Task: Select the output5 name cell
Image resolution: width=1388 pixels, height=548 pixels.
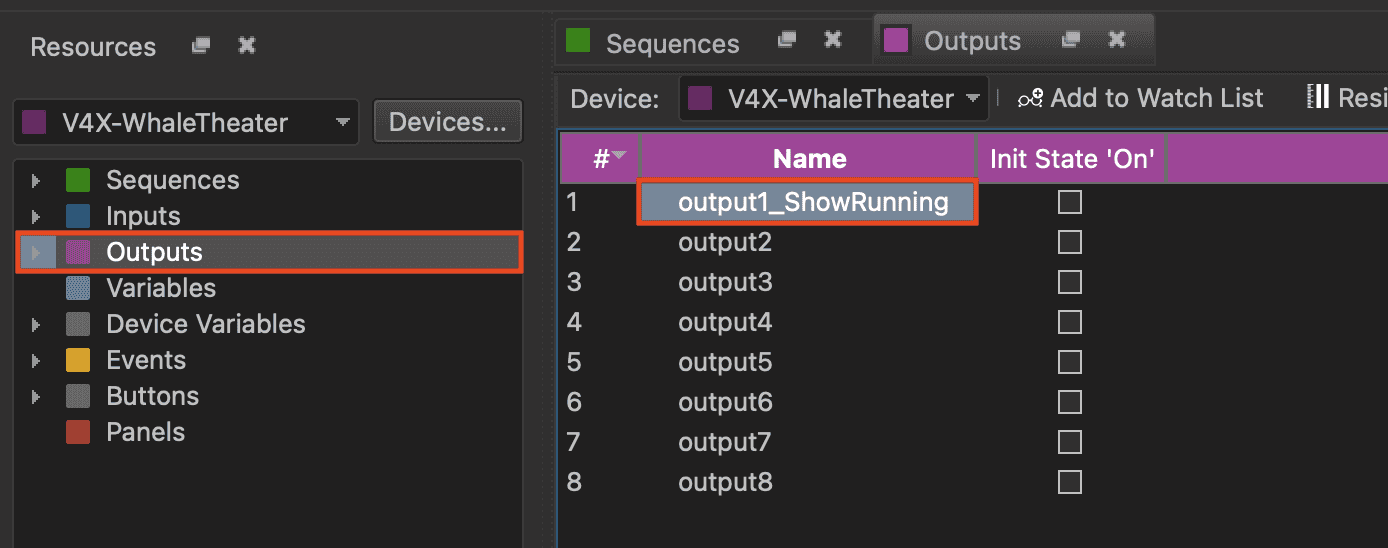Action: (725, 362)
